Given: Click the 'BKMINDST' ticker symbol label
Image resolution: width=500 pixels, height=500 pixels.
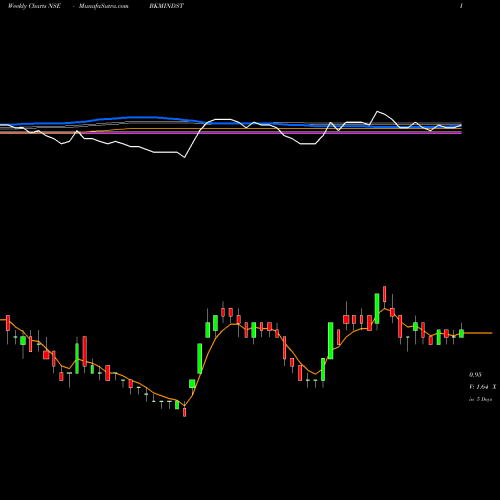Looking at the screenshot, I should (x=166, y=6).
